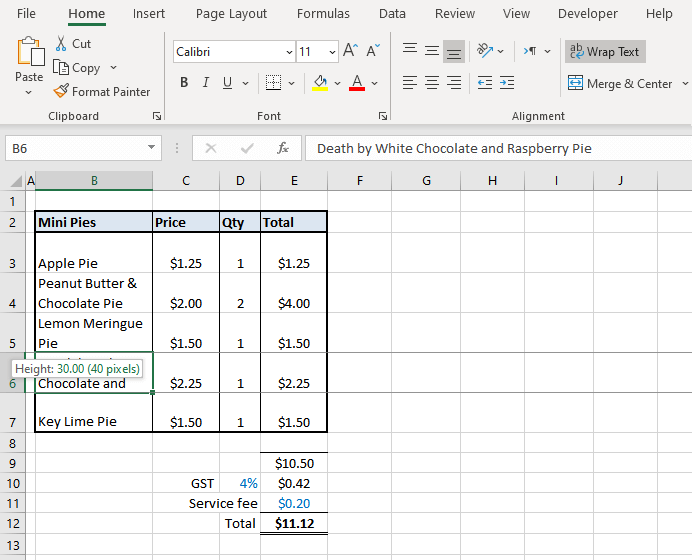692x560 pixels.
Task: Open font size 11 dropdown
Action: [332, 52]
